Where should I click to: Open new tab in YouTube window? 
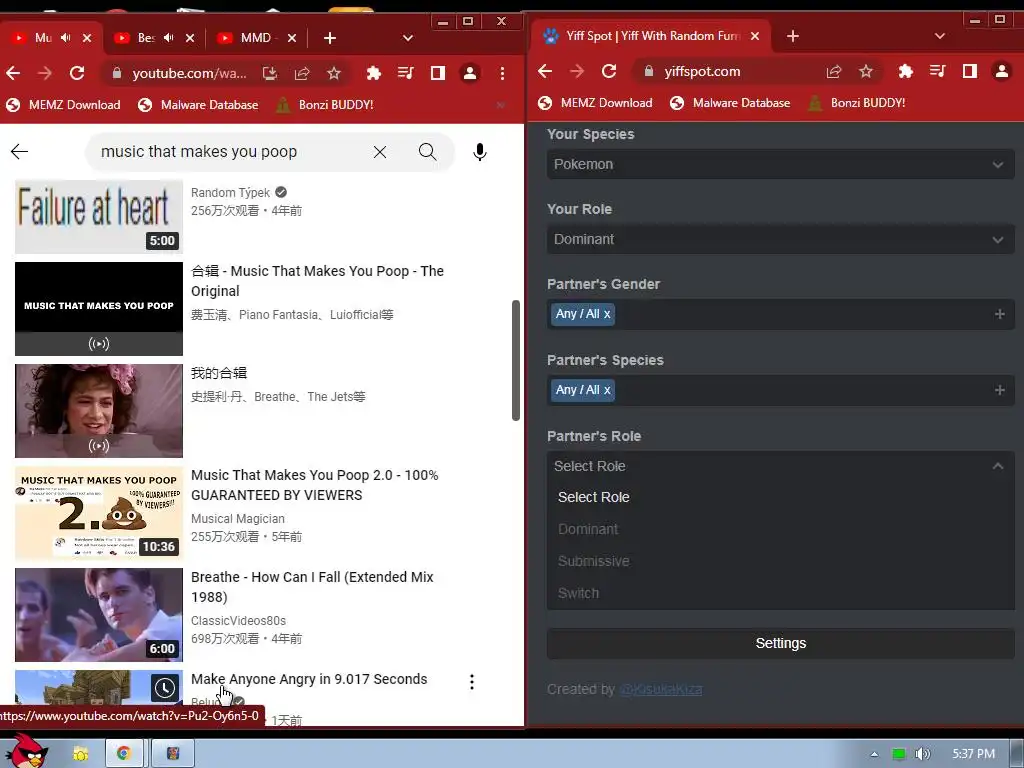click(x=330, y=38)
